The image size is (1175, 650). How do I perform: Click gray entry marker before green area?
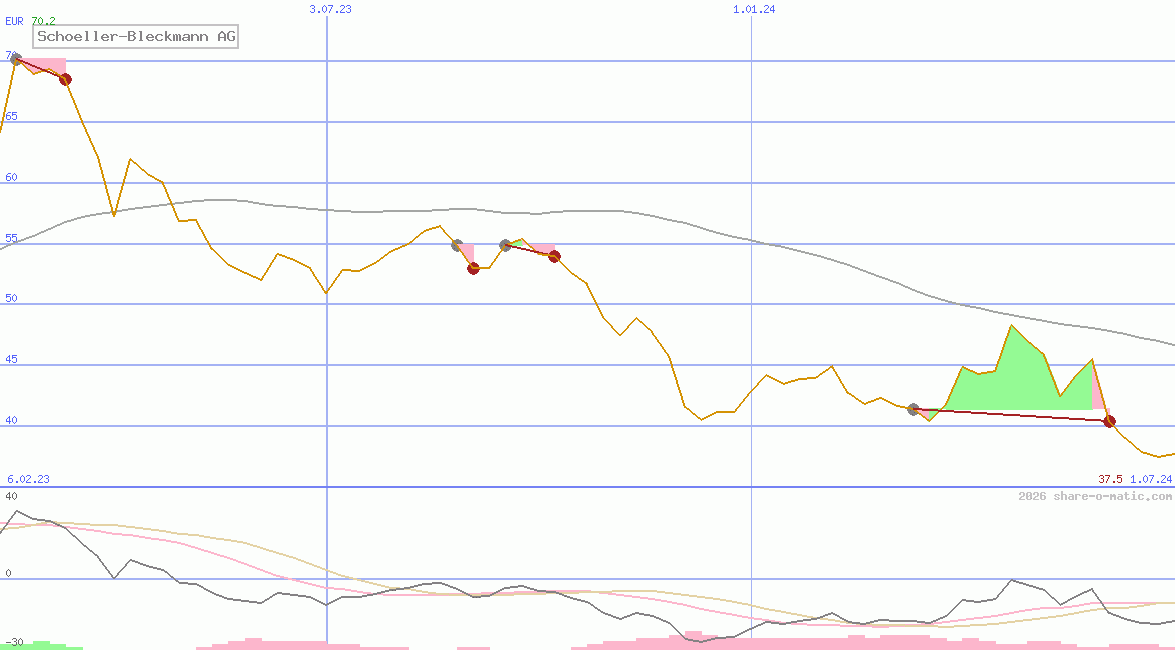pyautogui.click(x=913, y=409)
